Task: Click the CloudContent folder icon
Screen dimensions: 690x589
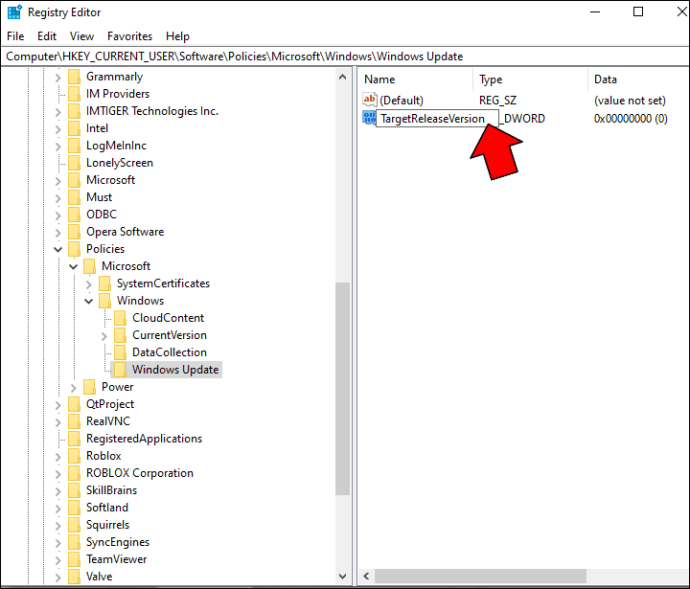Action: (120, 318)
